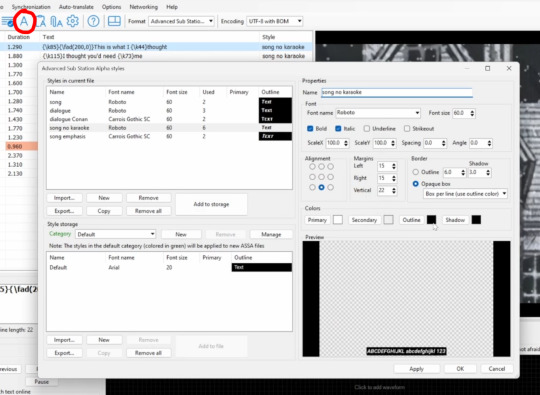Click Add to storage button
Image resolution: width=540 pixels, height=395 pixels.
[211, 204]
